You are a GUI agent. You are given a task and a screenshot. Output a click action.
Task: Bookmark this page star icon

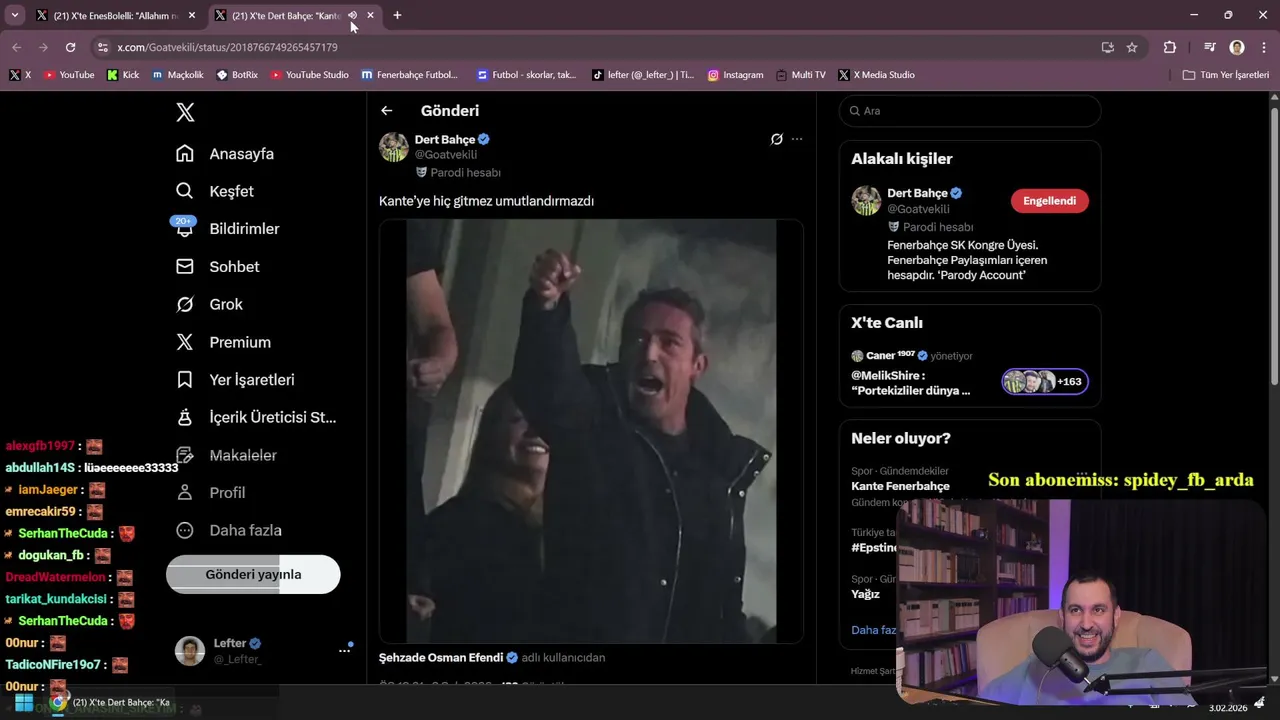[x=1132, y=47]
